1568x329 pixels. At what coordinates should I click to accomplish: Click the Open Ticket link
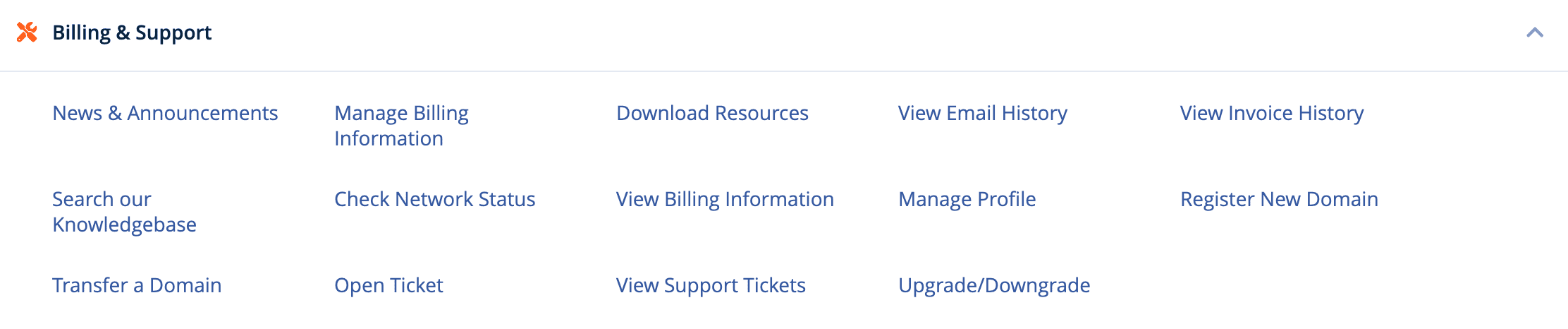(x=388, y=285)
